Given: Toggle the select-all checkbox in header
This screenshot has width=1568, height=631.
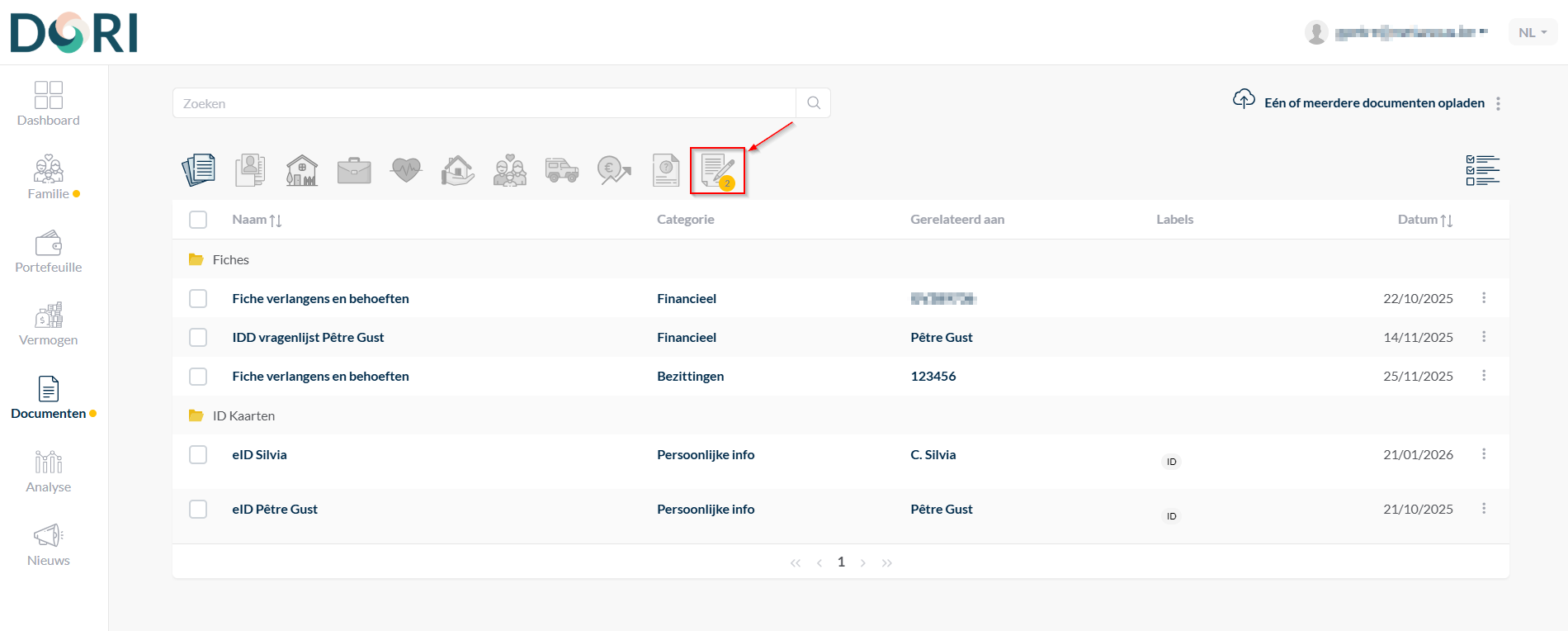Looking at the screenshot, I should (198, 220).
